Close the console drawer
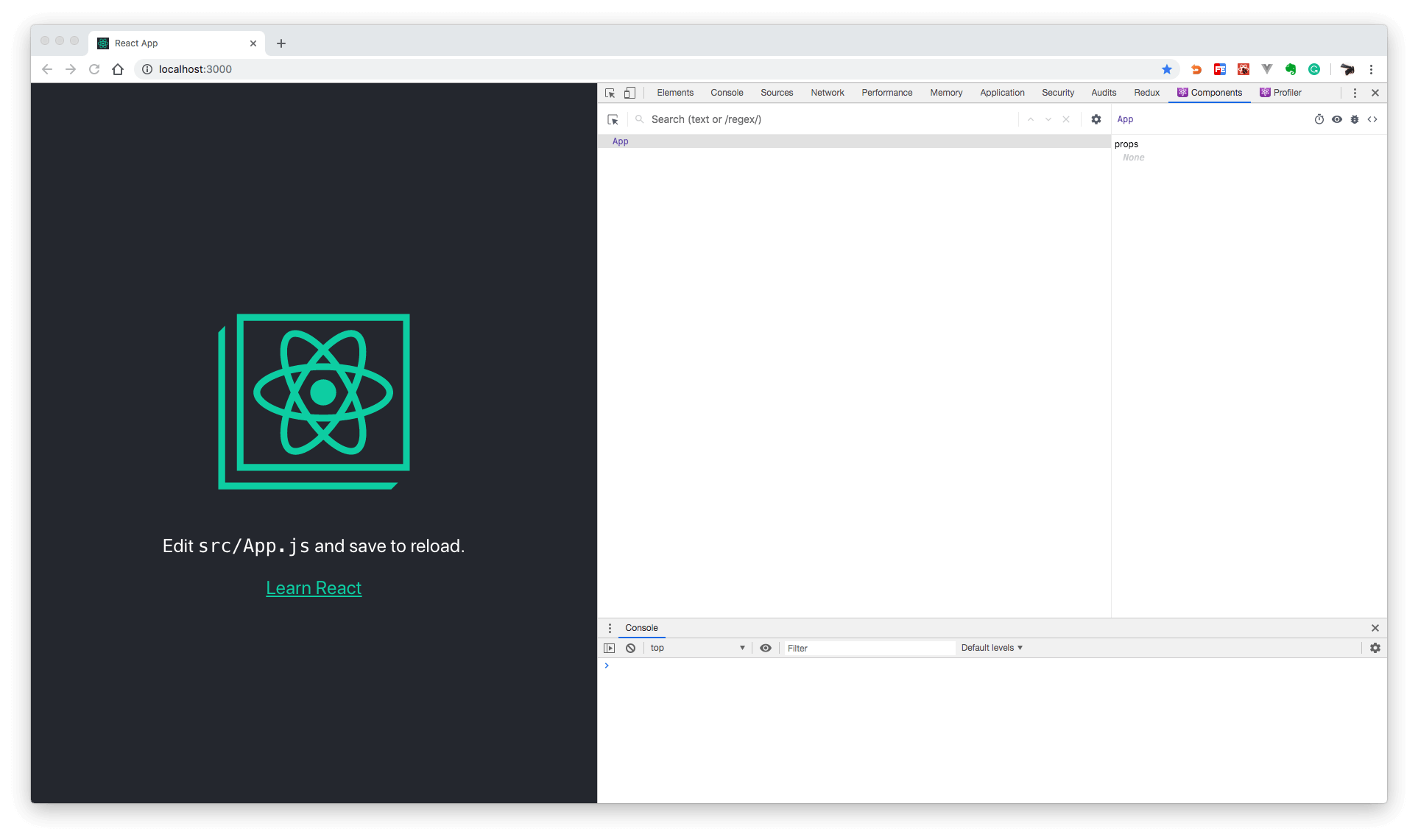 coord(1375,628)
